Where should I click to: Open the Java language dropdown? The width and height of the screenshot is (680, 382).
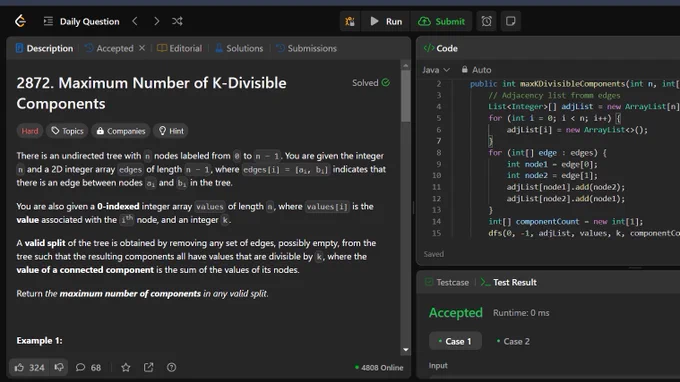(x=436, y=70)
